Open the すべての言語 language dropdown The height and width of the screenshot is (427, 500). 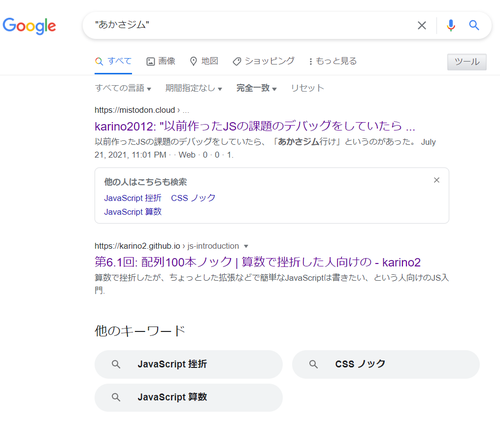(x=123, y=88)
